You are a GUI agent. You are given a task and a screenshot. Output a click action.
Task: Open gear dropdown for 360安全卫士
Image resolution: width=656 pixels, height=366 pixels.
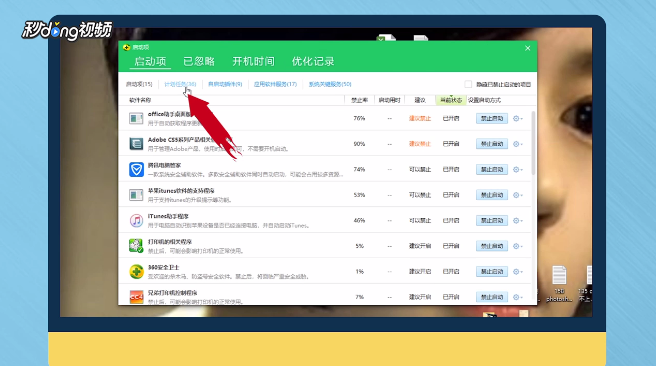[x=518, y=271]
